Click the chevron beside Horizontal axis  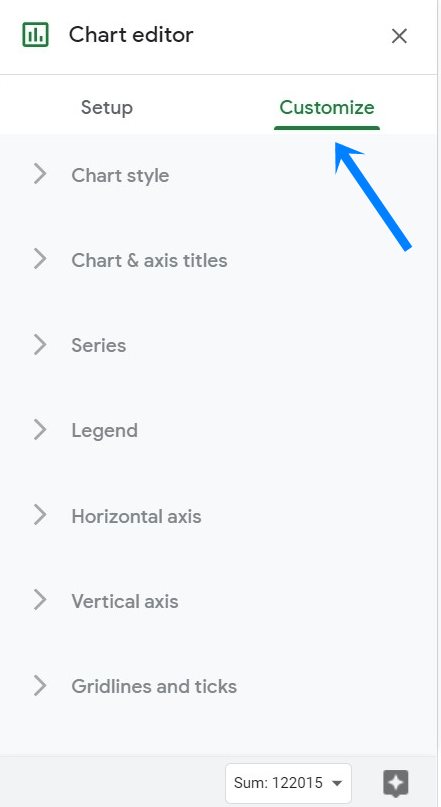[40, 515]
